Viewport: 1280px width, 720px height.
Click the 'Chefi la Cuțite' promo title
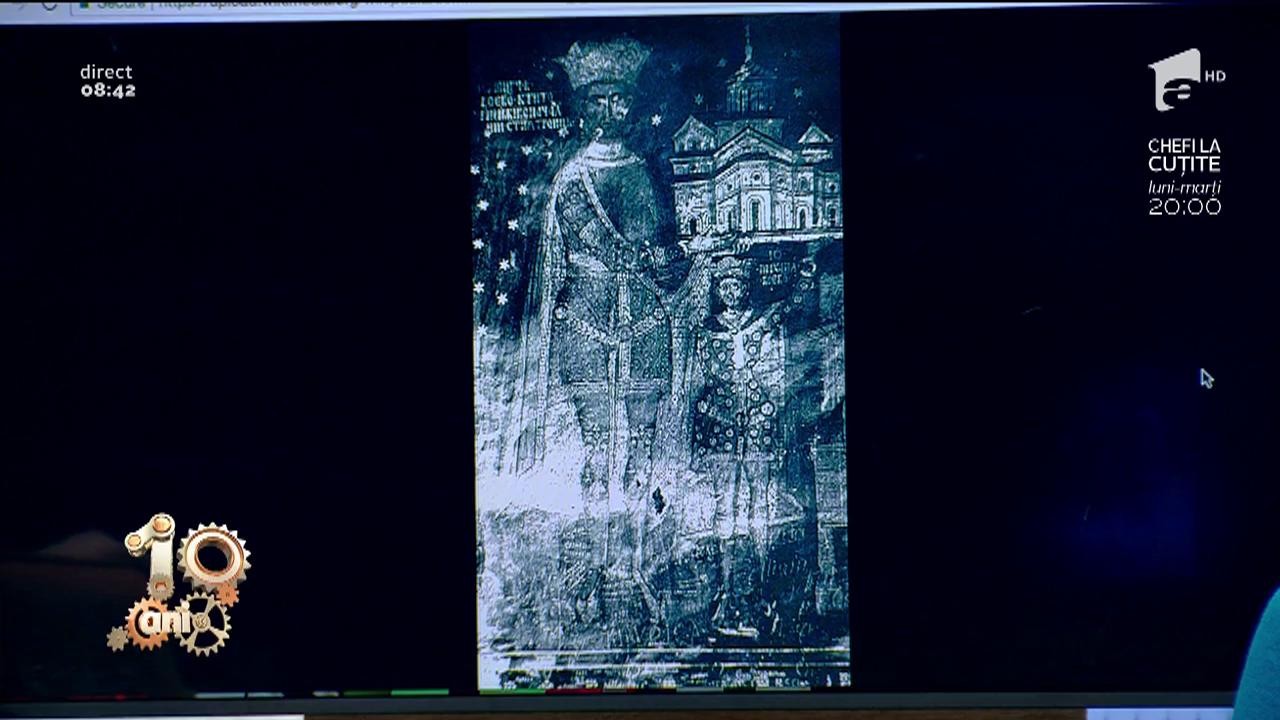click(1184, 156)
